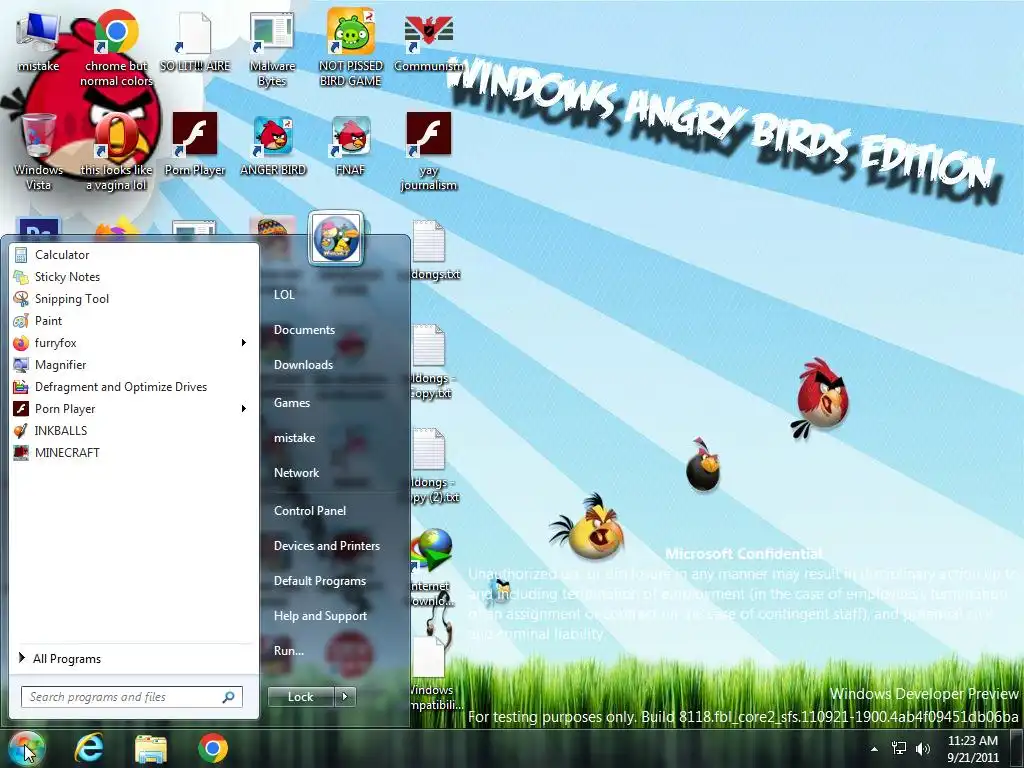Select the 'SO LIT!!! AIRE' desktop shortcut

[x=195, y=40]
